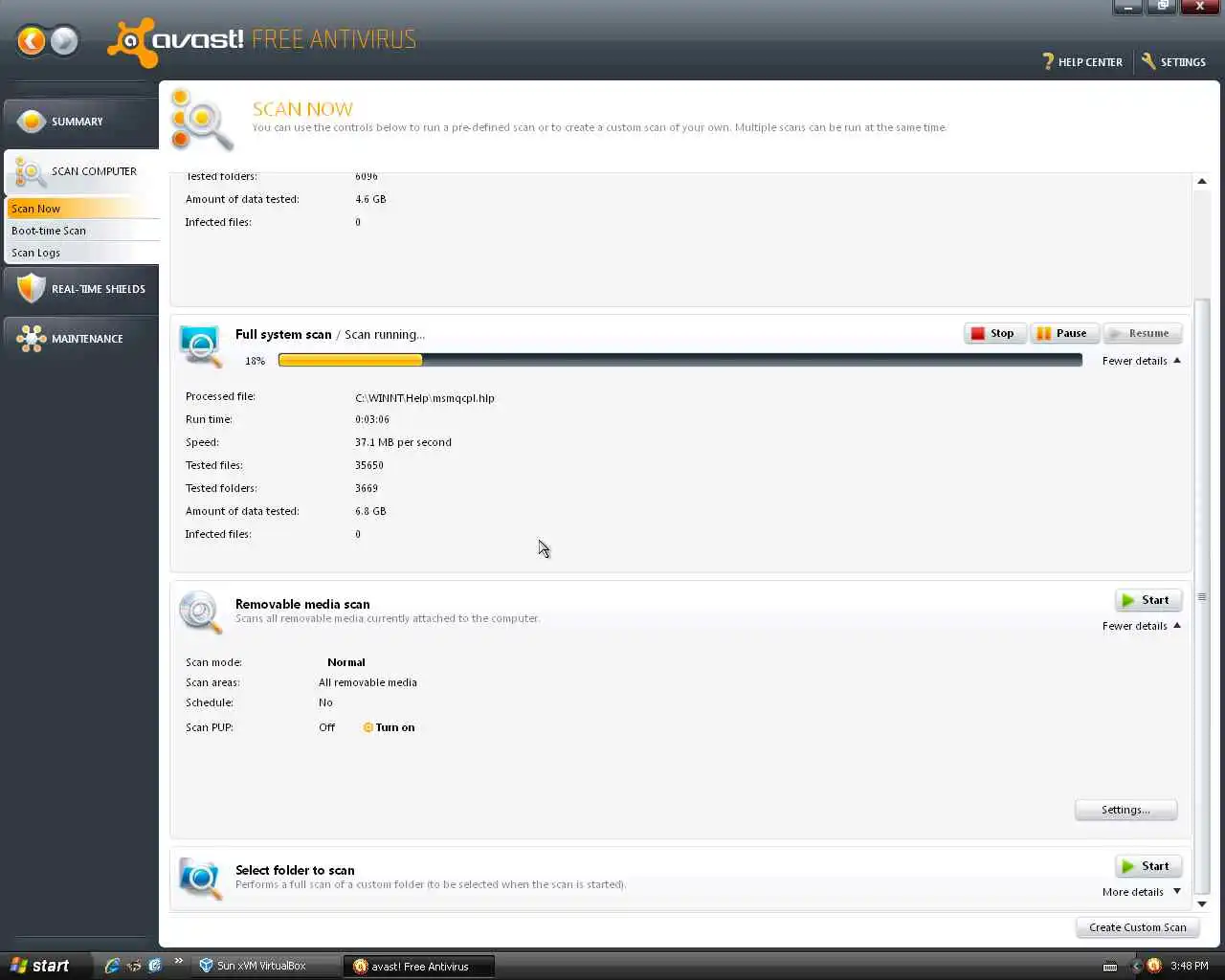Screen dimensions: 1225x980
Task: Start the Select folder to scan
Action: click(1148, 866)
